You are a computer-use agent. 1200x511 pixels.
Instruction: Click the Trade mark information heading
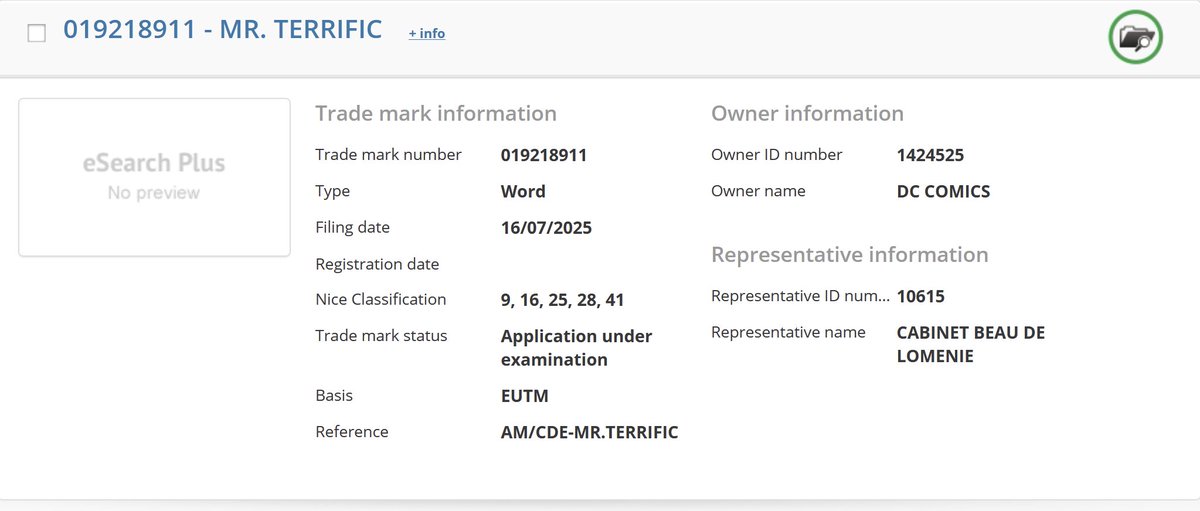pos(436,113)
